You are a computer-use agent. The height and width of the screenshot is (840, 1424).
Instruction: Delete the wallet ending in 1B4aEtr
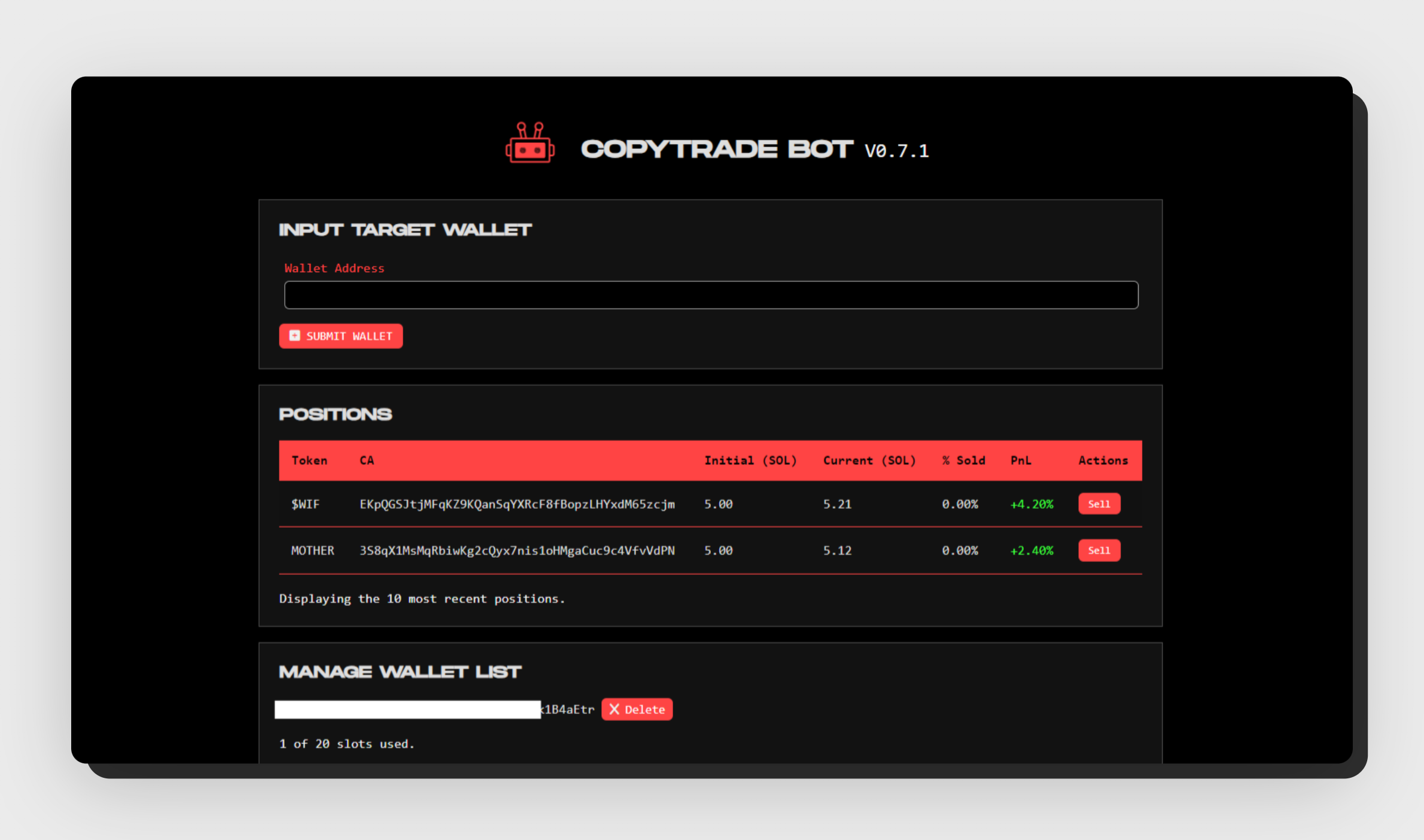637,709
